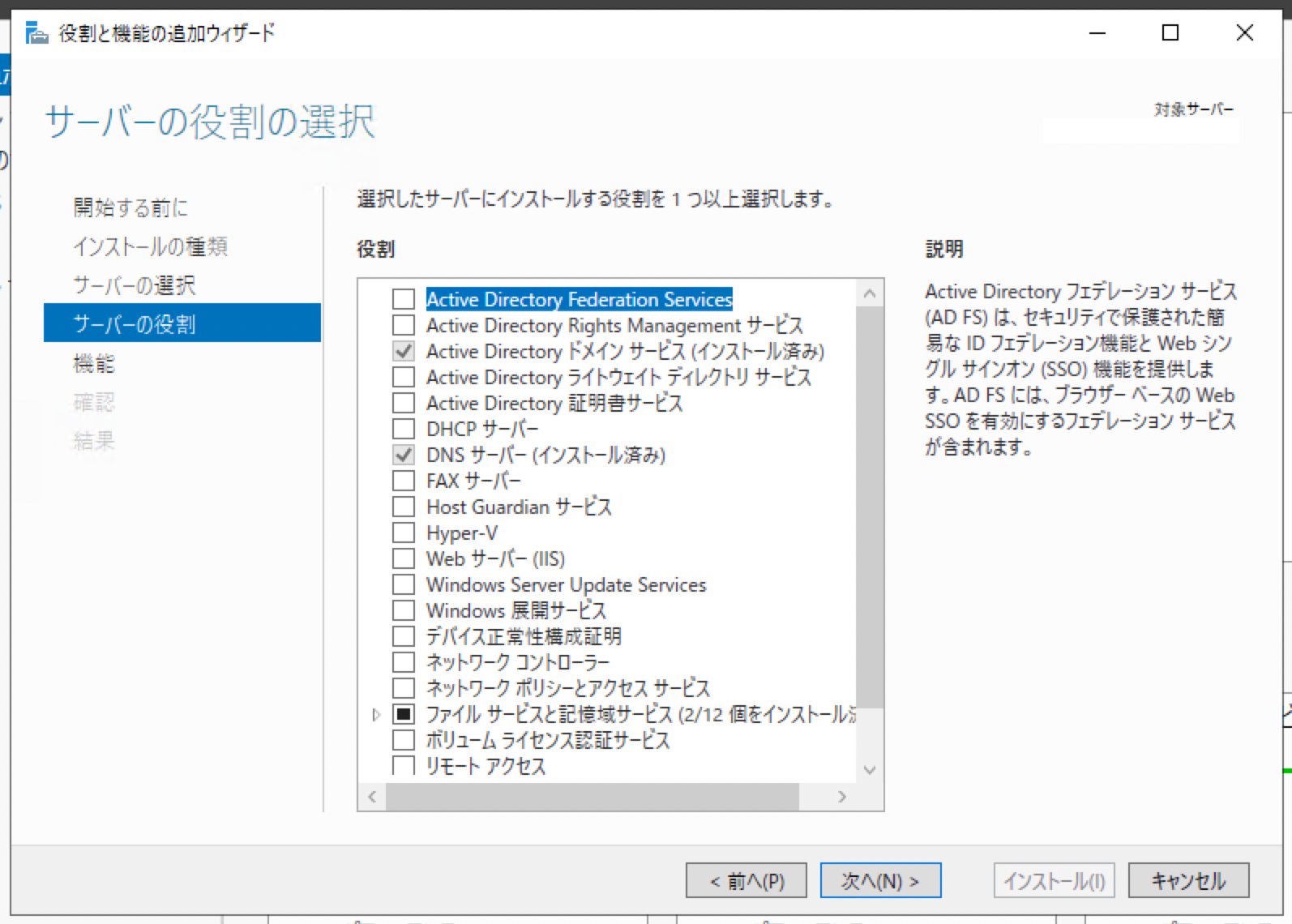Click roles list horizontal scroll right arrow
This screenshot has width=1292, height=924.
pos(842,797)
